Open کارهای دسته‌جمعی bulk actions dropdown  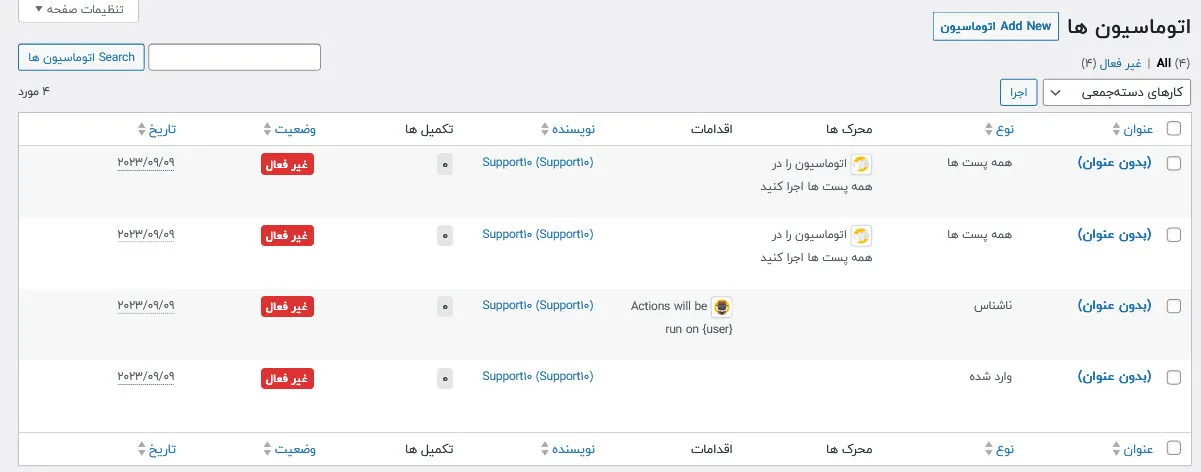click(1116, 93)
